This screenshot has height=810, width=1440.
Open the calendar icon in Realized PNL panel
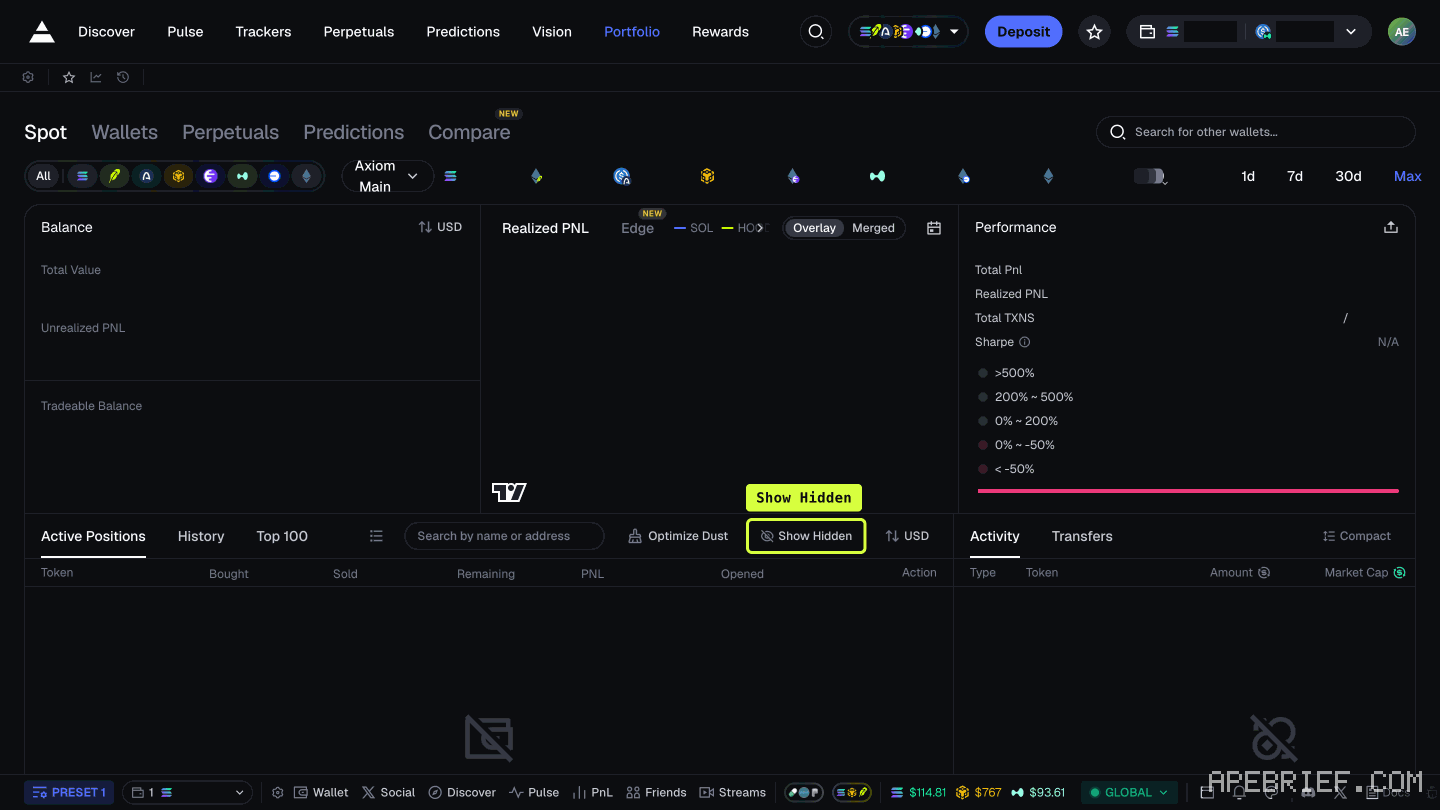(x=934, y=228)
